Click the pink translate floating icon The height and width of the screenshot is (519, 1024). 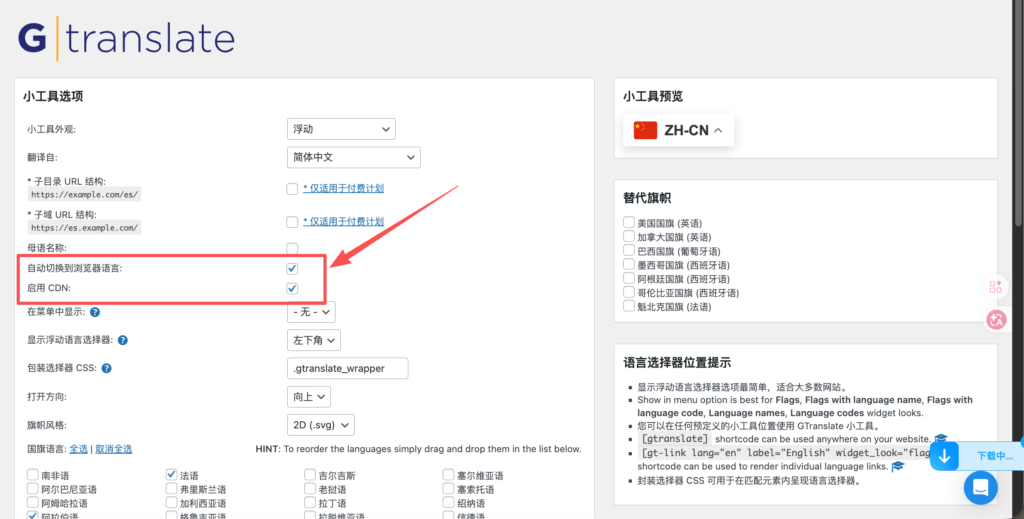[x=996, y=319]
